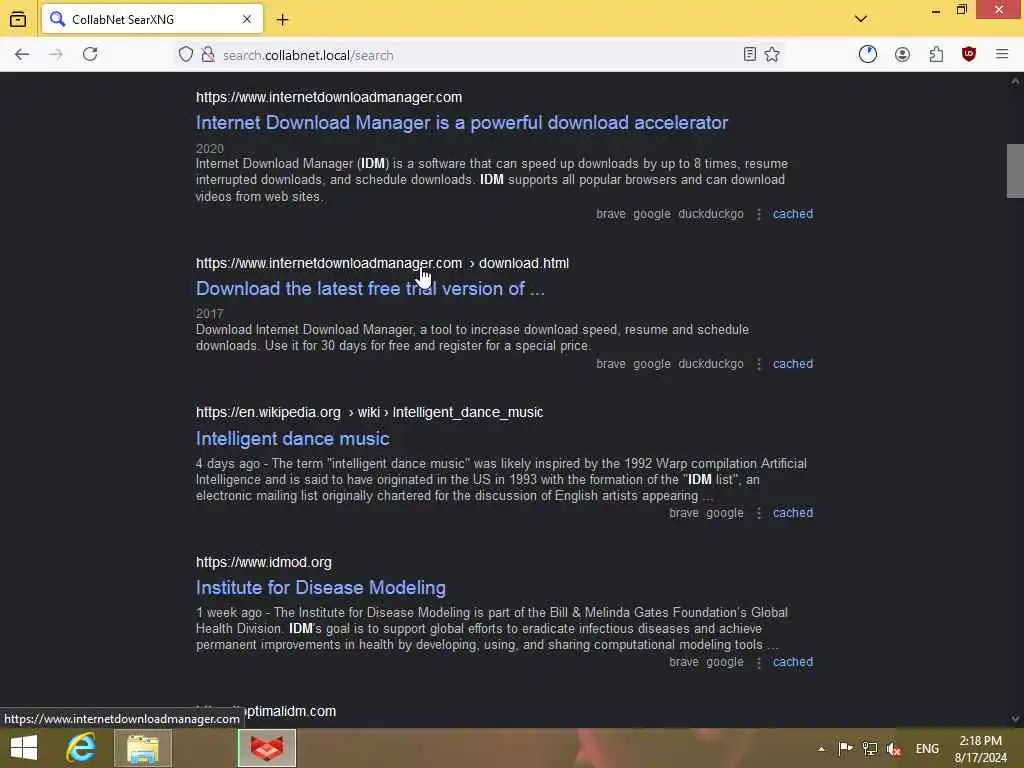Open a new tab with plus button
The height and width of the screenshot is (768, 1024).
point(282,20)
